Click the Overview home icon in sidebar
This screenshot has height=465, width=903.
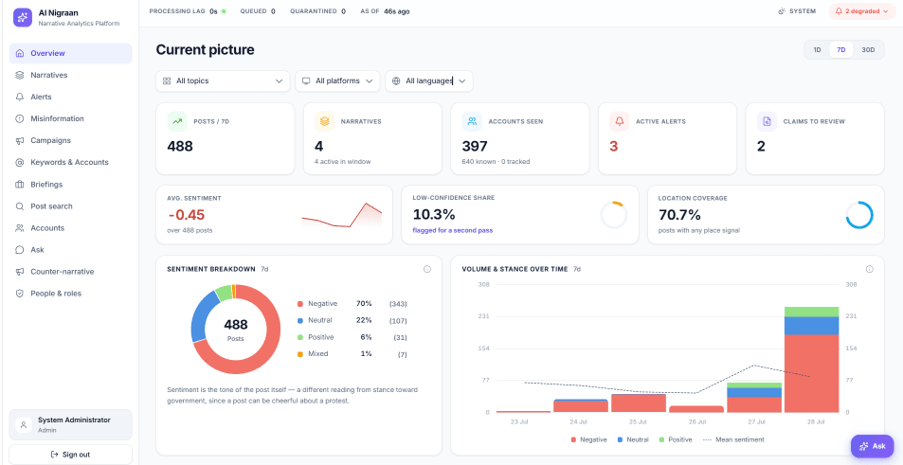tap(20, 54)
